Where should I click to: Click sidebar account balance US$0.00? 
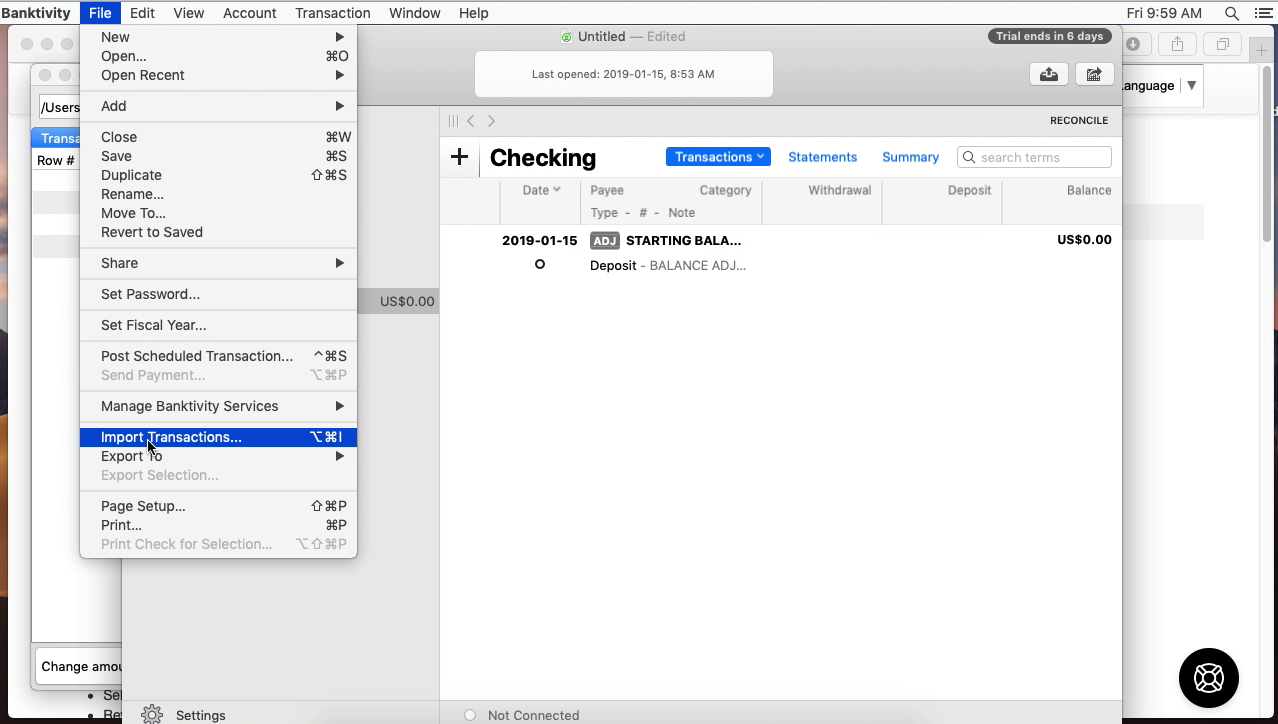coord(407,301)
